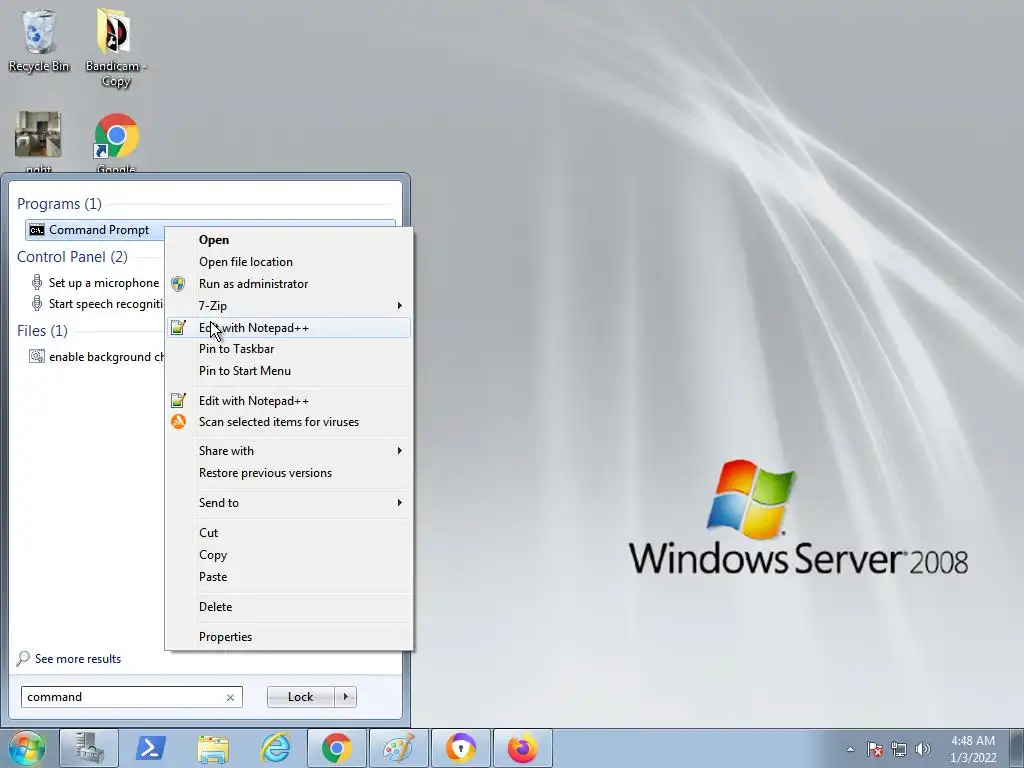Select Restore previous versions
The height and width of the screenshot is (768, 1024).
(289, 473)
